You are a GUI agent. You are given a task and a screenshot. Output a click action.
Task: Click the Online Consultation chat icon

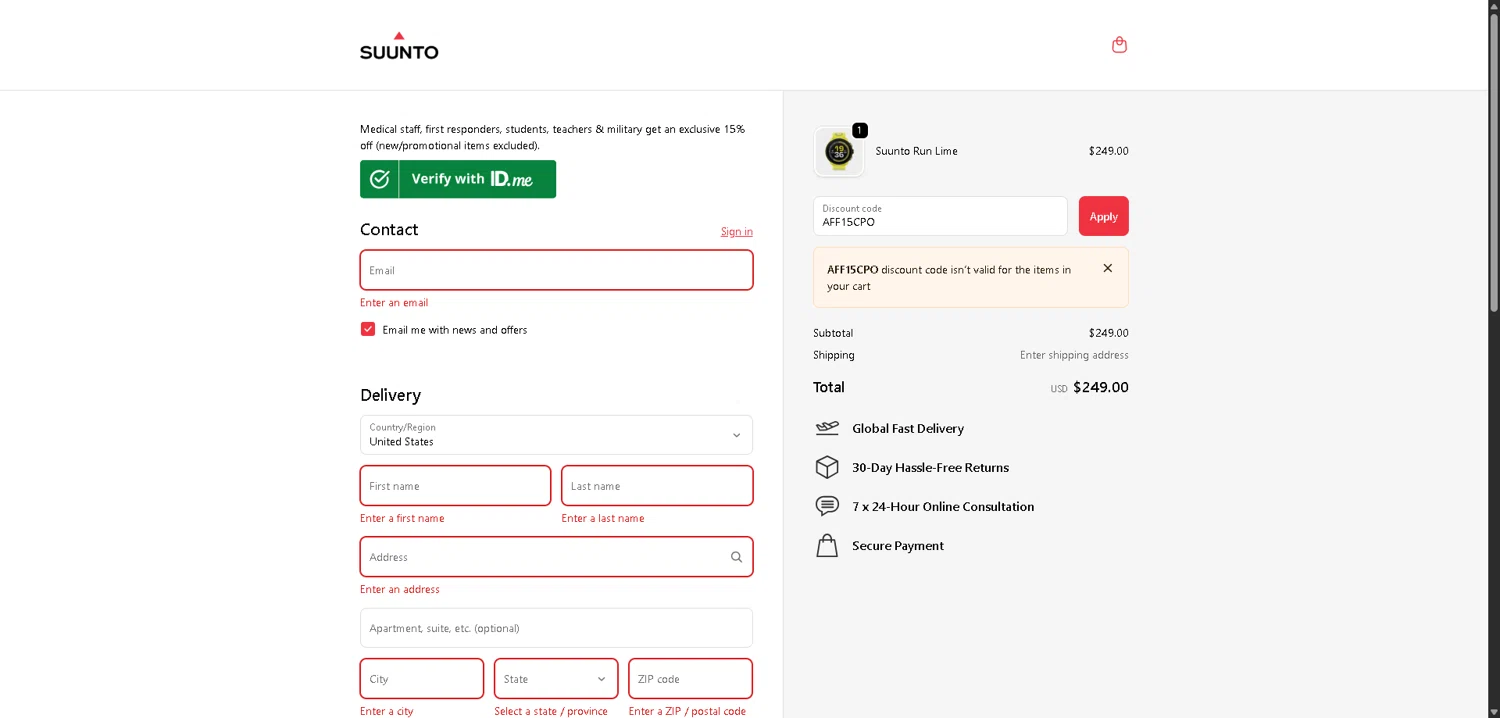pos(827,506)
